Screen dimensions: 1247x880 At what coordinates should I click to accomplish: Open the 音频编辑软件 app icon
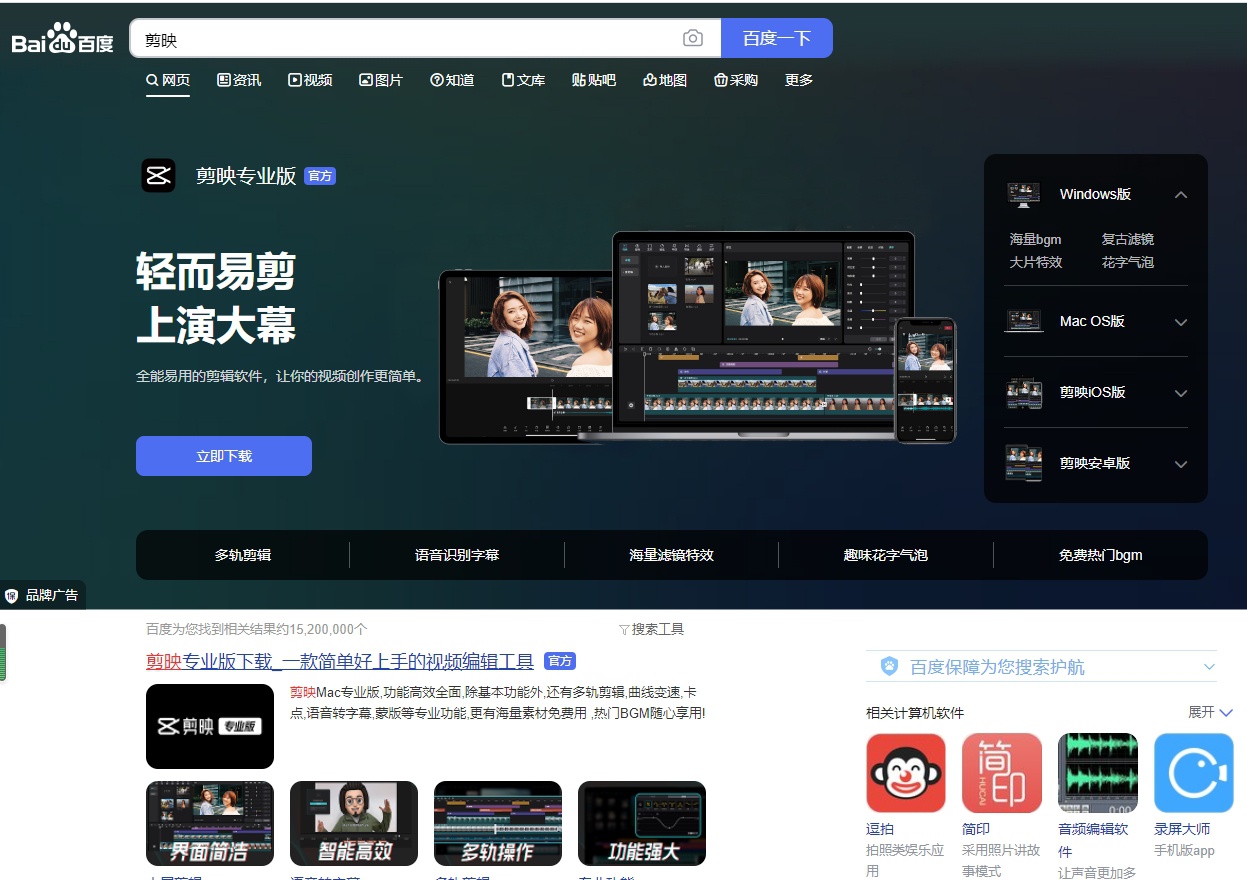(1098, 773)
